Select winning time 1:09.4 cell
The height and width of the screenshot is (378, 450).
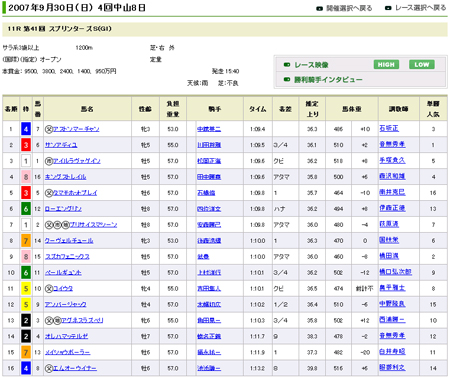click(x=258, y=129)
